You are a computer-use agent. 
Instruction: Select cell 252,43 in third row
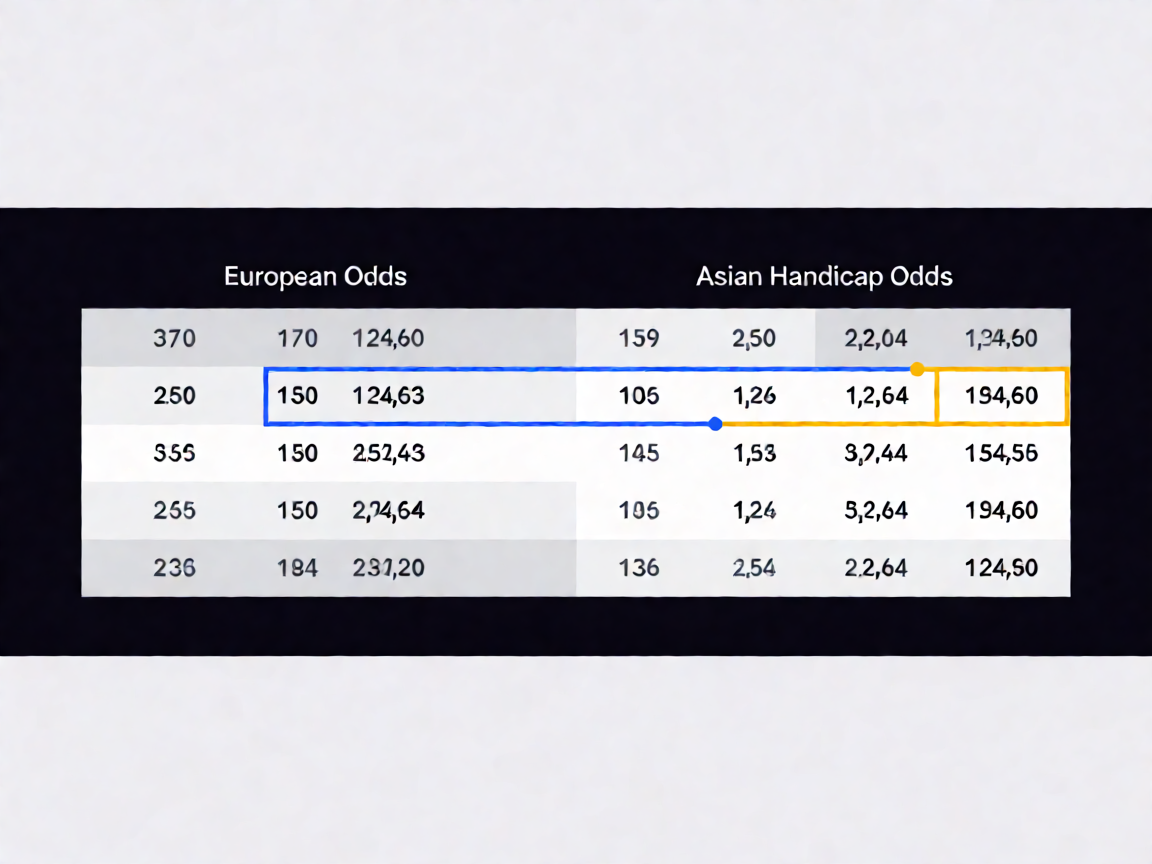388,453
